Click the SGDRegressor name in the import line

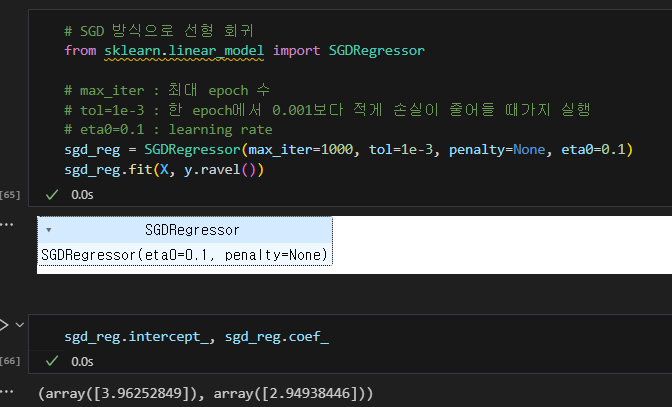(x=376, y=51)
